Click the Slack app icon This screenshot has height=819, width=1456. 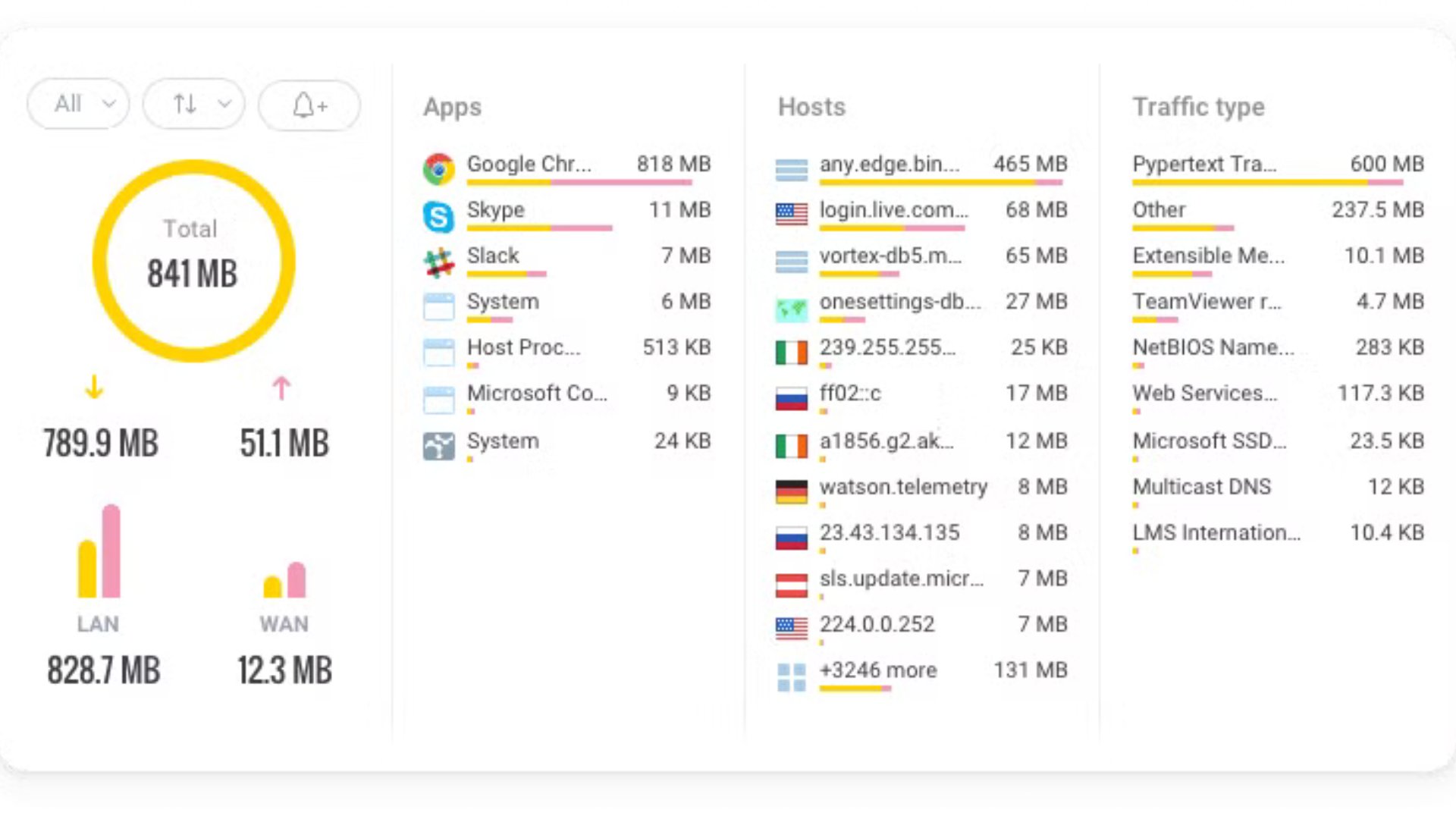tap(438, 262)
